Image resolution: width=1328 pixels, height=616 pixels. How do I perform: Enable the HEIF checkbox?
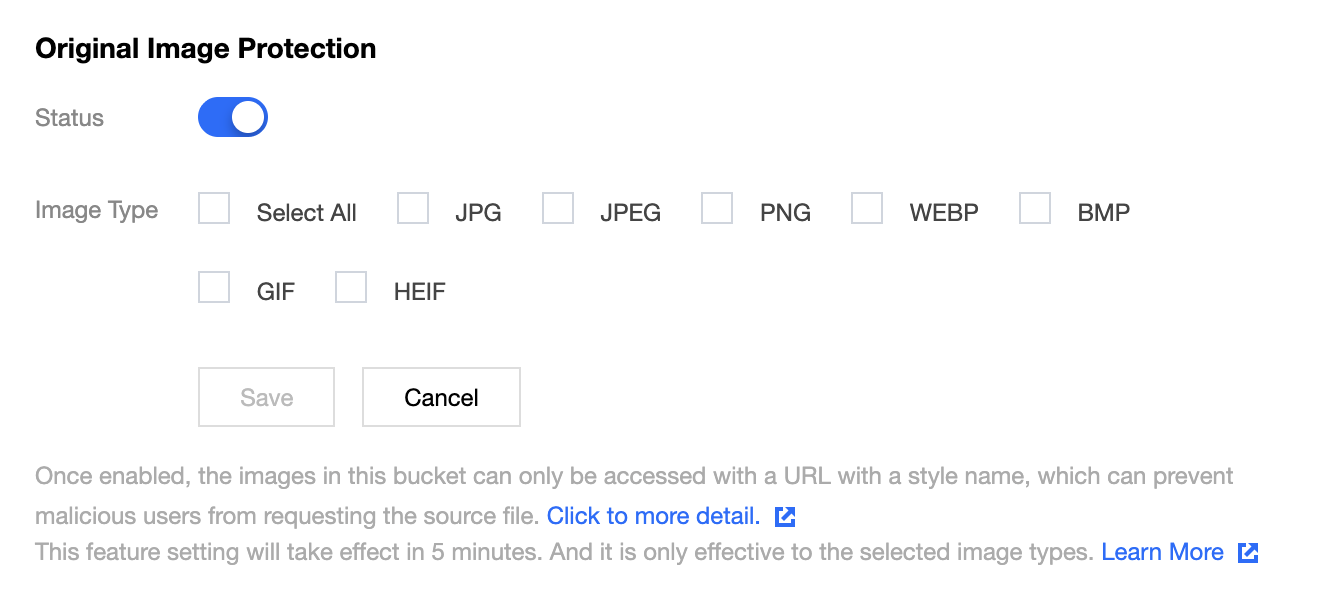351,288
